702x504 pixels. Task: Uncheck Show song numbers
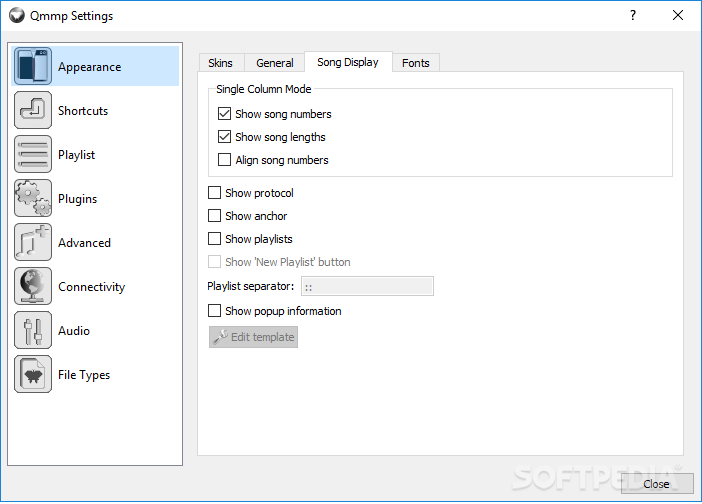coord(224,114)
